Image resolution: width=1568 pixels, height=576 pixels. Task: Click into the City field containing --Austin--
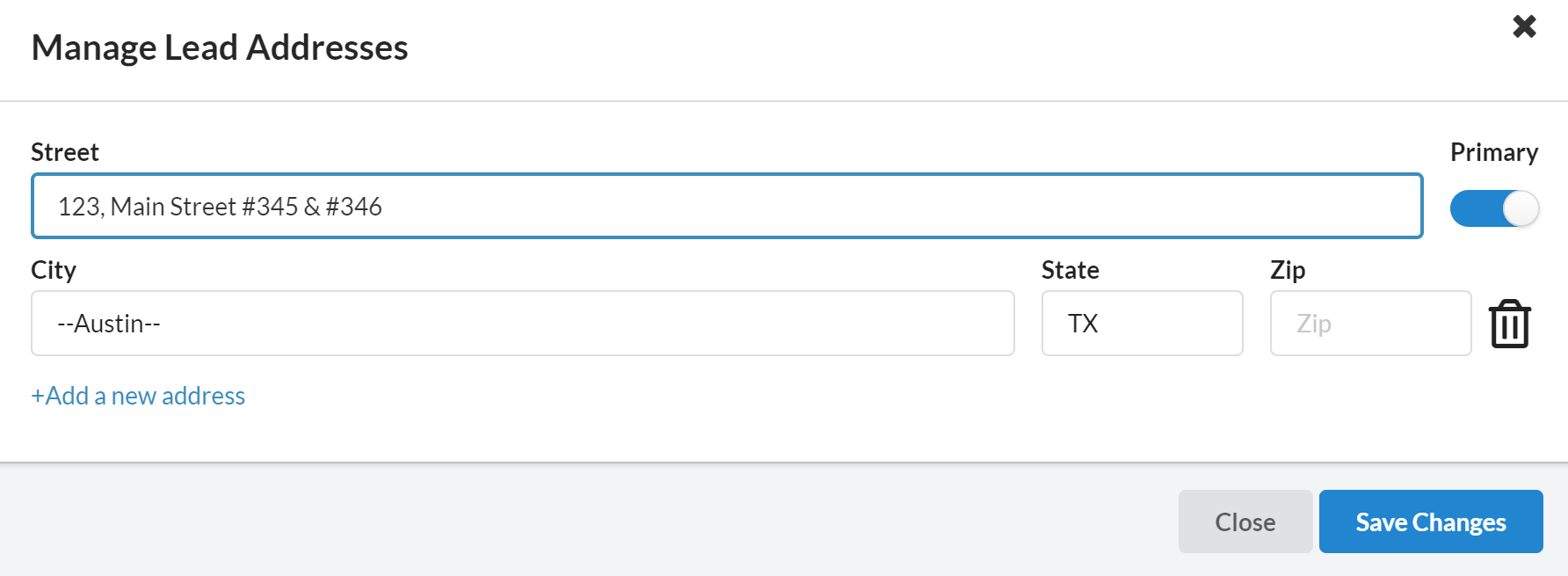click(x=522, y=324)
